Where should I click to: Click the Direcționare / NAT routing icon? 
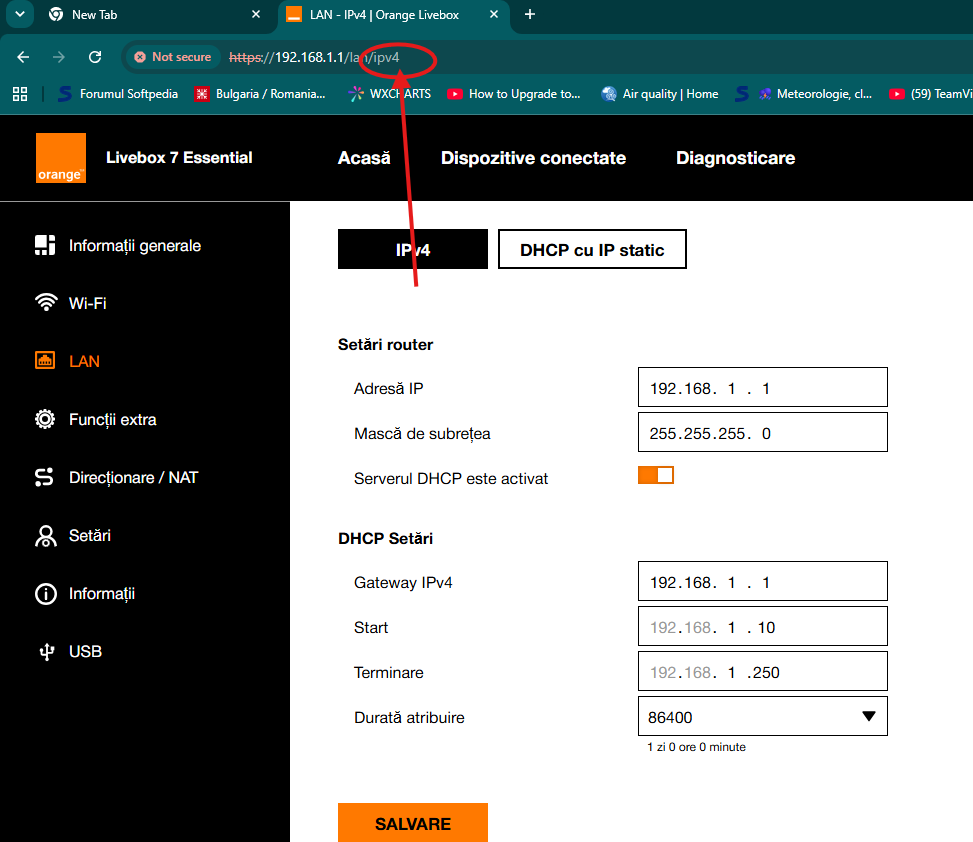(x=44, y=477)
